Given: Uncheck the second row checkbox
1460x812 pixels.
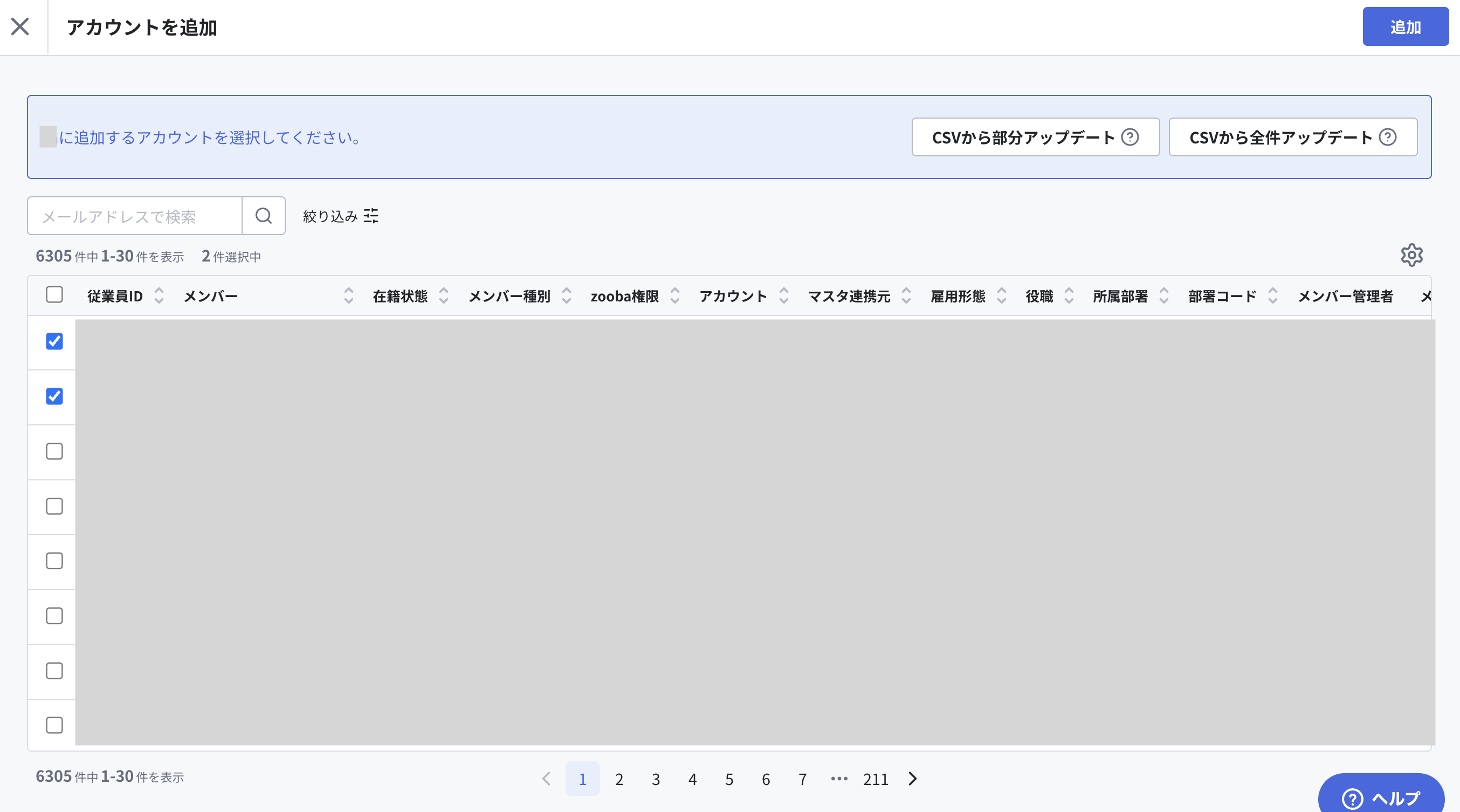Looking at the screenshot, I should coord(54,396).
